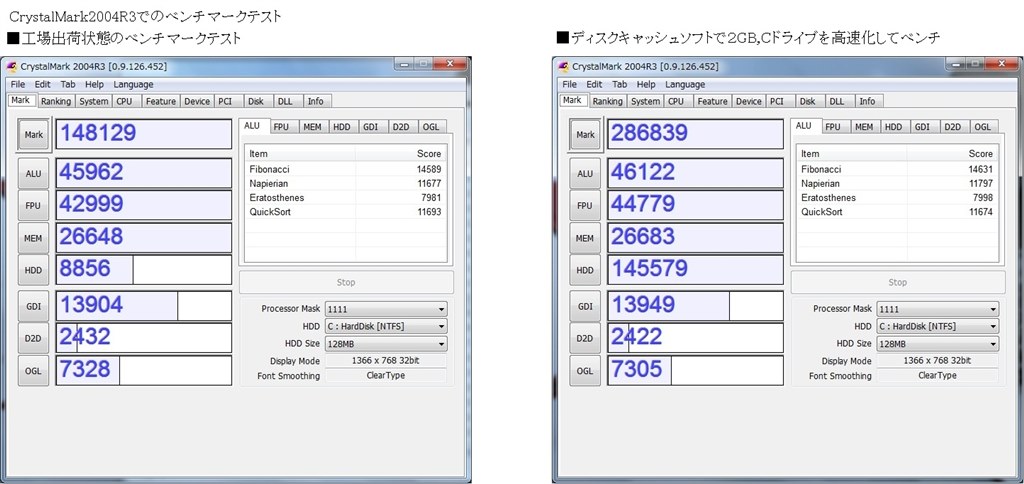Open System tab in right window
Image resolution: width=1024 pixels, height=484 pixels.
pyautogui.click(x=646, y=101)
